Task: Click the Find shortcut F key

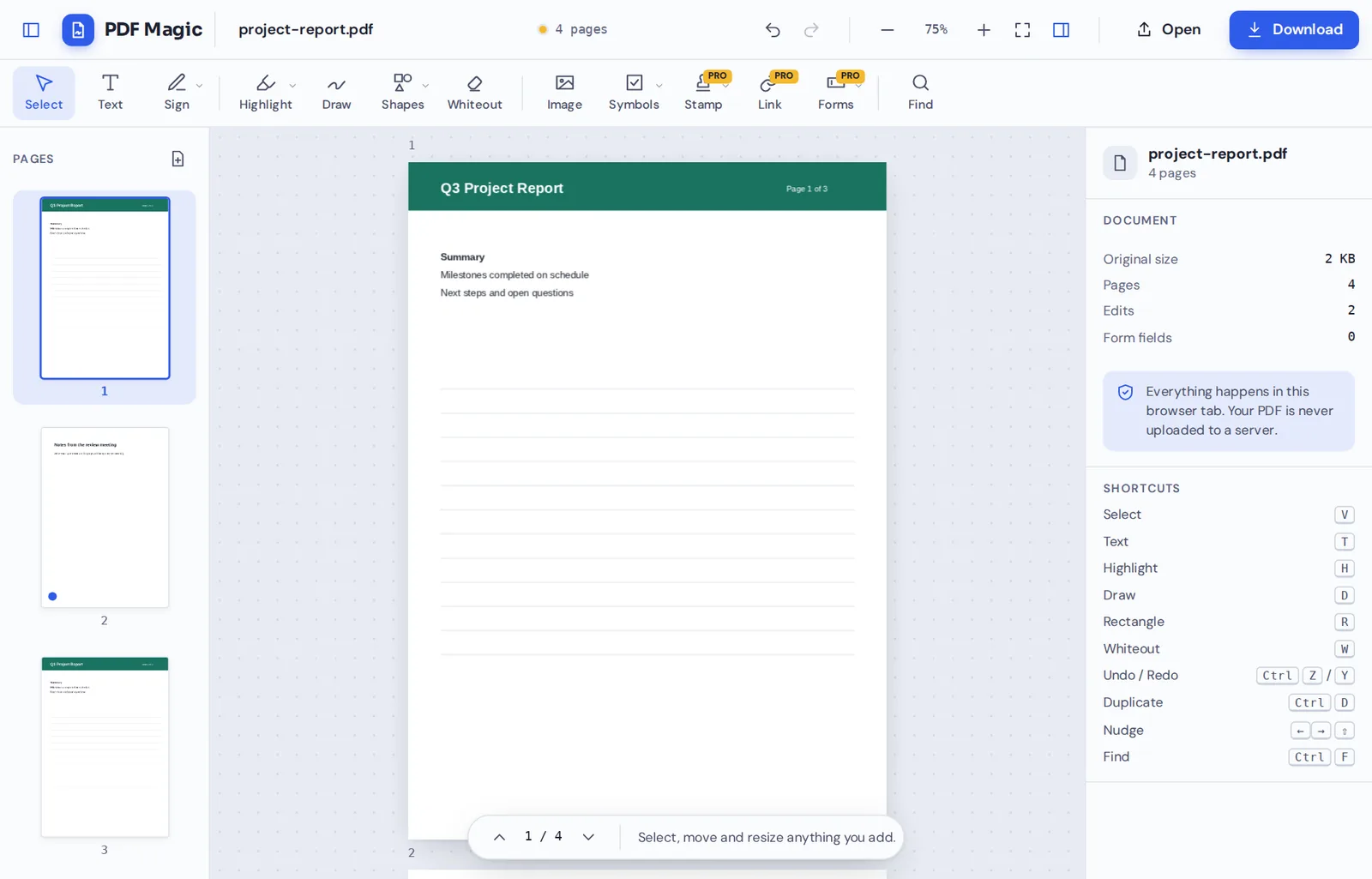Action: [1344, 757]
